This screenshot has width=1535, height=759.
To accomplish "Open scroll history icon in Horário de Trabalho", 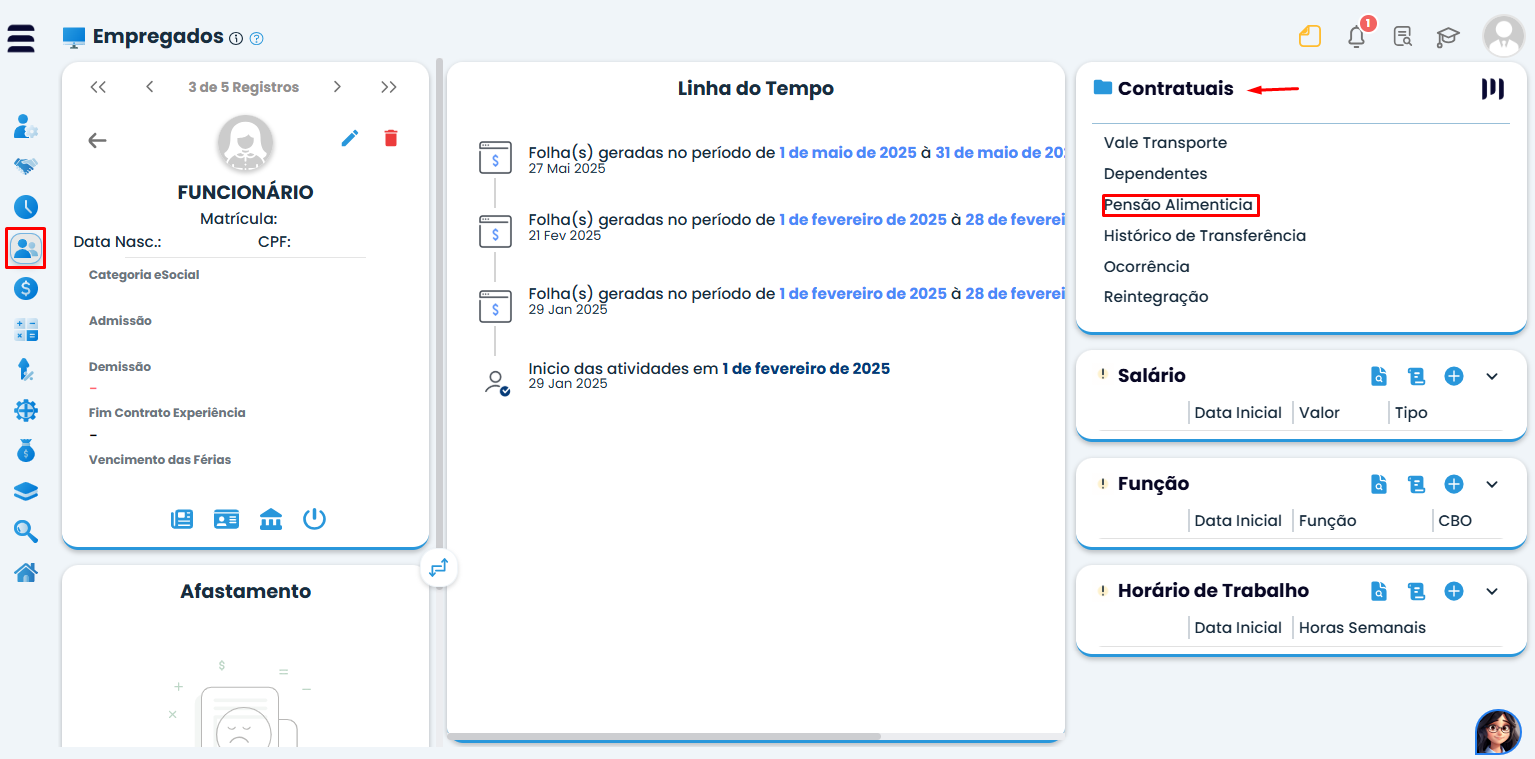I will pyautogui.click(x=1416, y=591).
